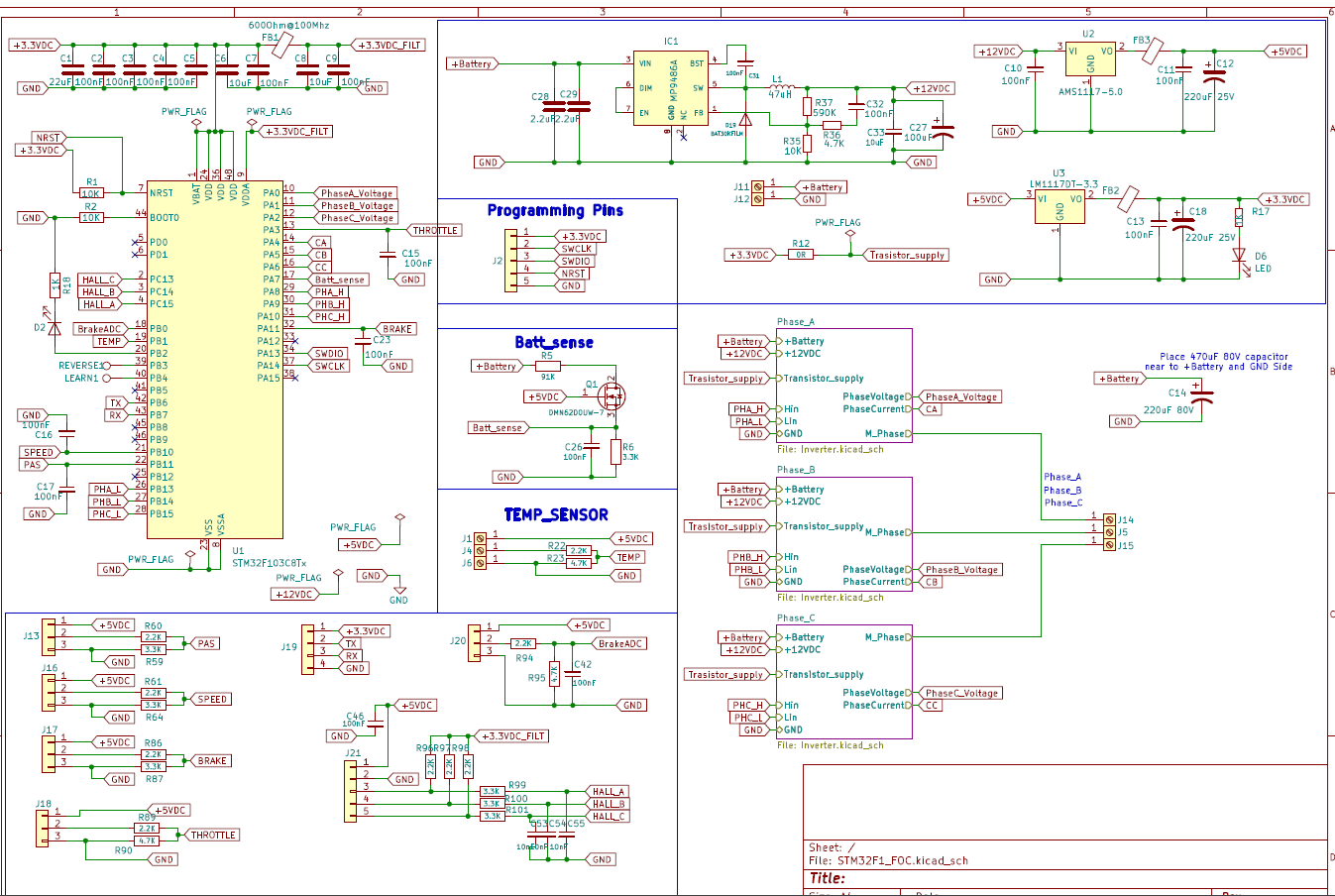1335x896 pixels.
Task: Select connector J17 for BRAKE input
Action: coord(48,754)
